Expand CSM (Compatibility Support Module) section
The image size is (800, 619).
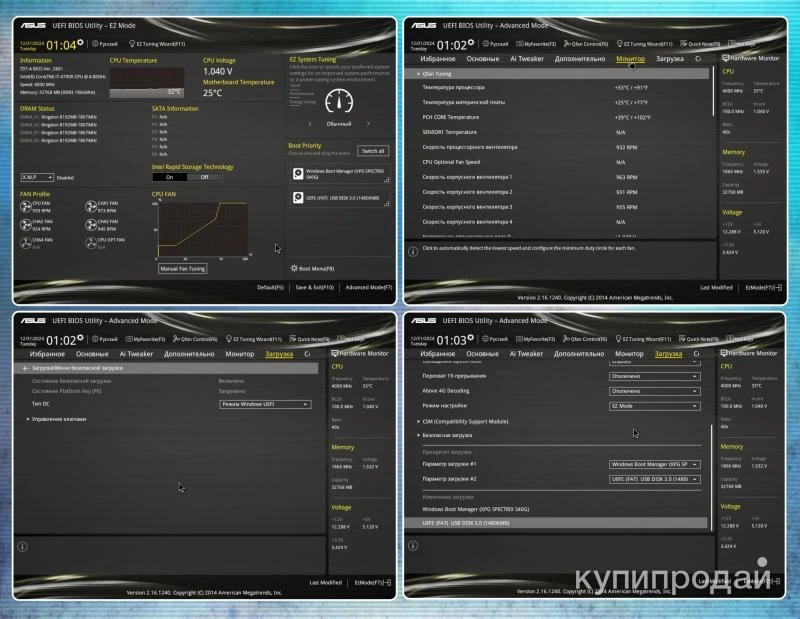466,421
